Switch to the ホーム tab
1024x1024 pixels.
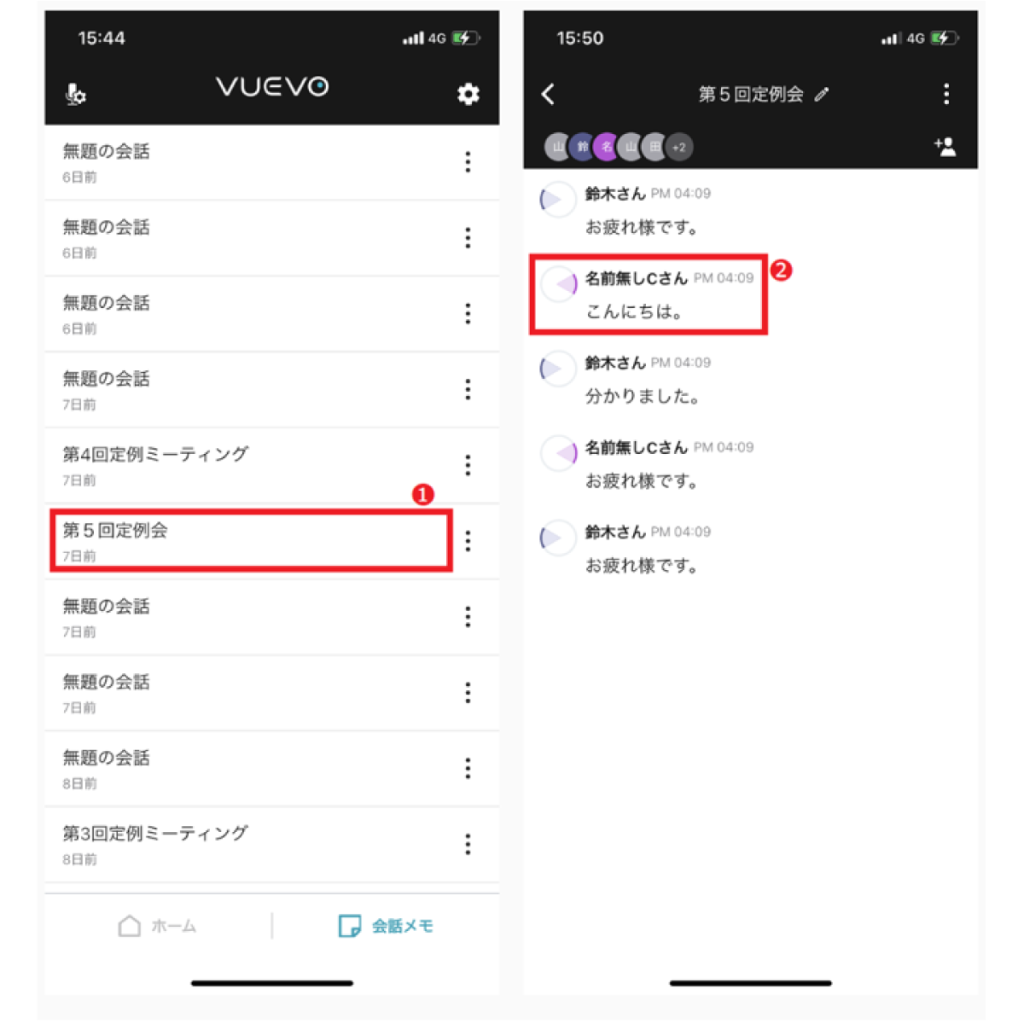pos(157,926)
